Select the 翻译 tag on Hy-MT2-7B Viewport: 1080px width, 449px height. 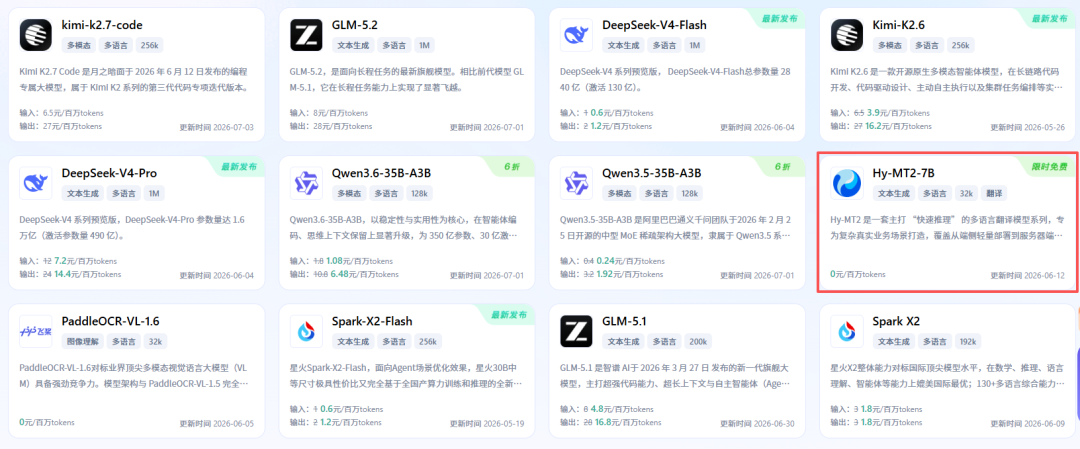click(994, 194)
